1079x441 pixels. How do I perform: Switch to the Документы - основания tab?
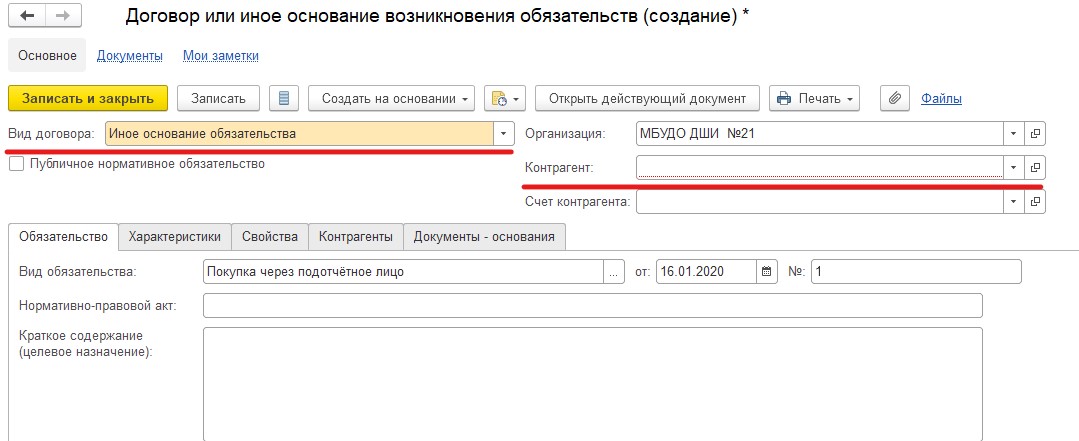484,237
